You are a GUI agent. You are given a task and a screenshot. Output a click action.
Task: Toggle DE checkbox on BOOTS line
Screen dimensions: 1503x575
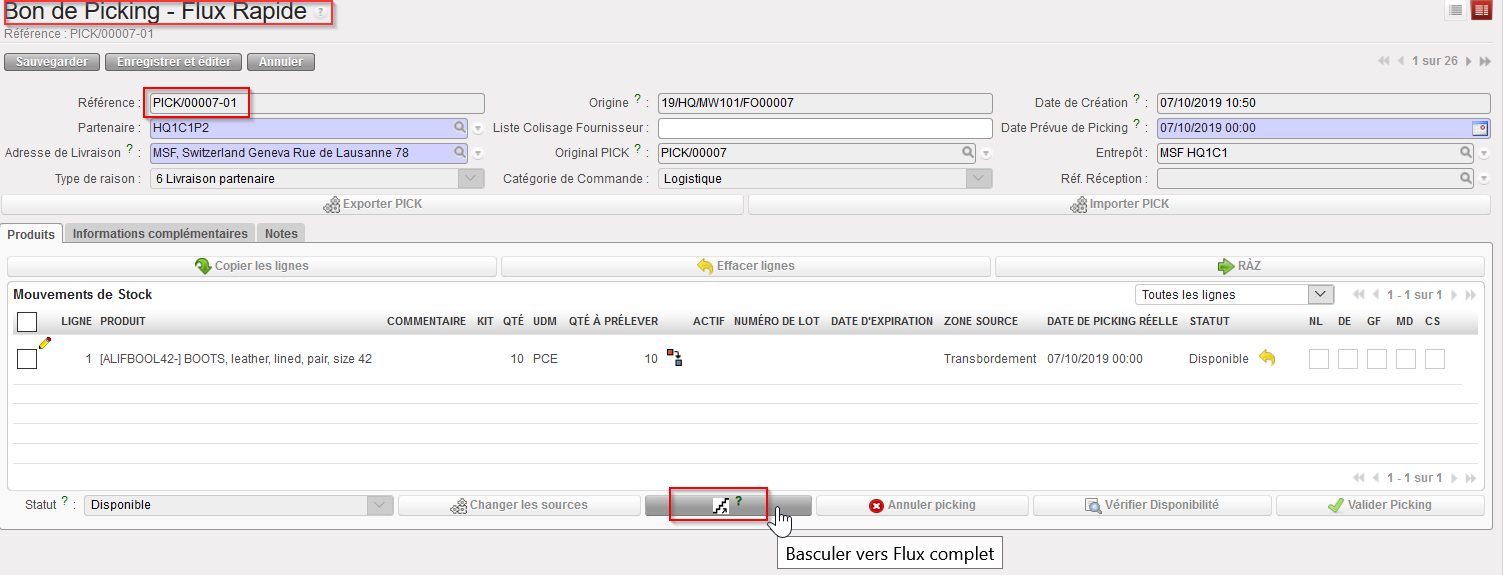coord(1347,359)
